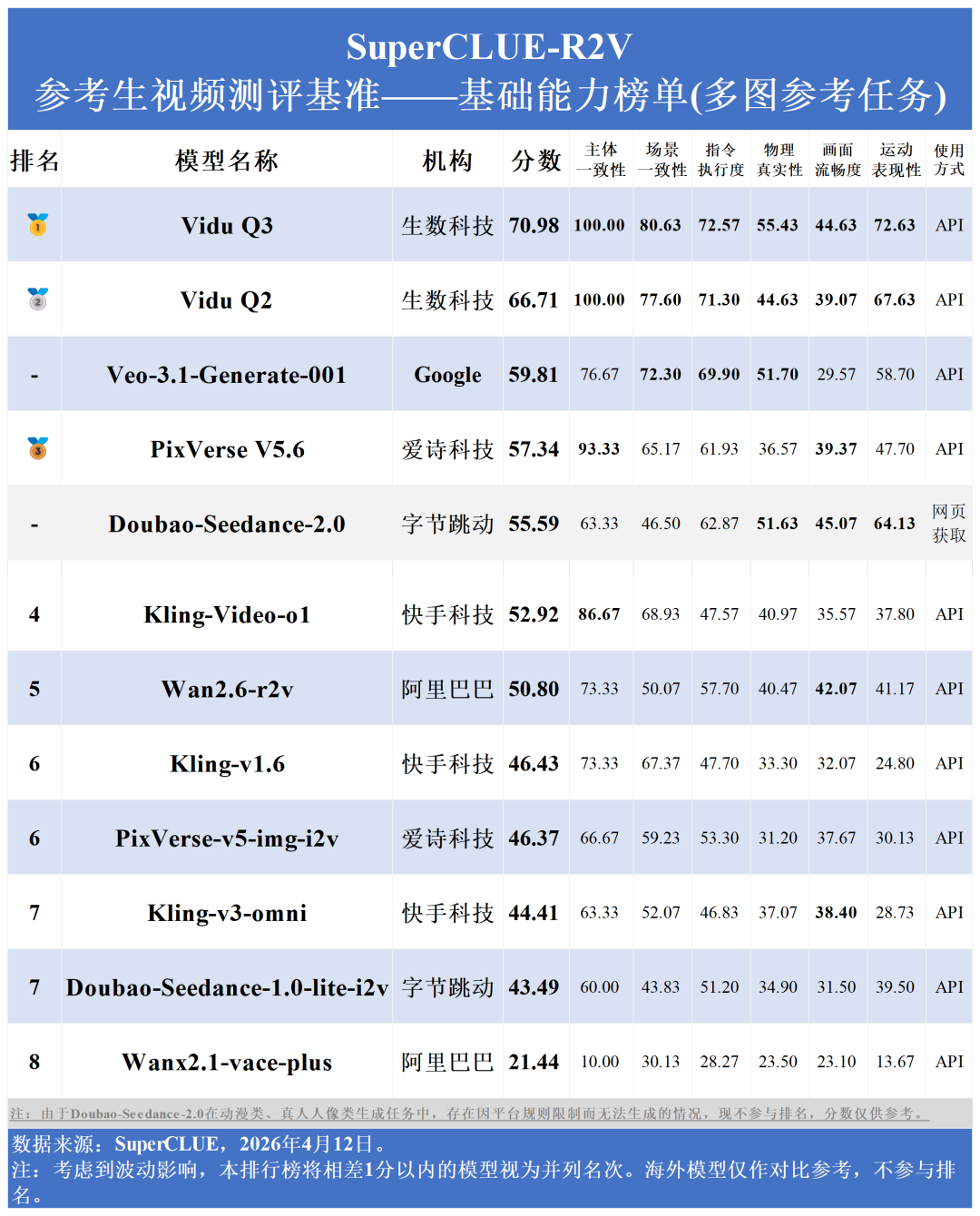Click the 运动表现性 column header
Screen dimensions: 980x1216
click(x=896, y=160)
